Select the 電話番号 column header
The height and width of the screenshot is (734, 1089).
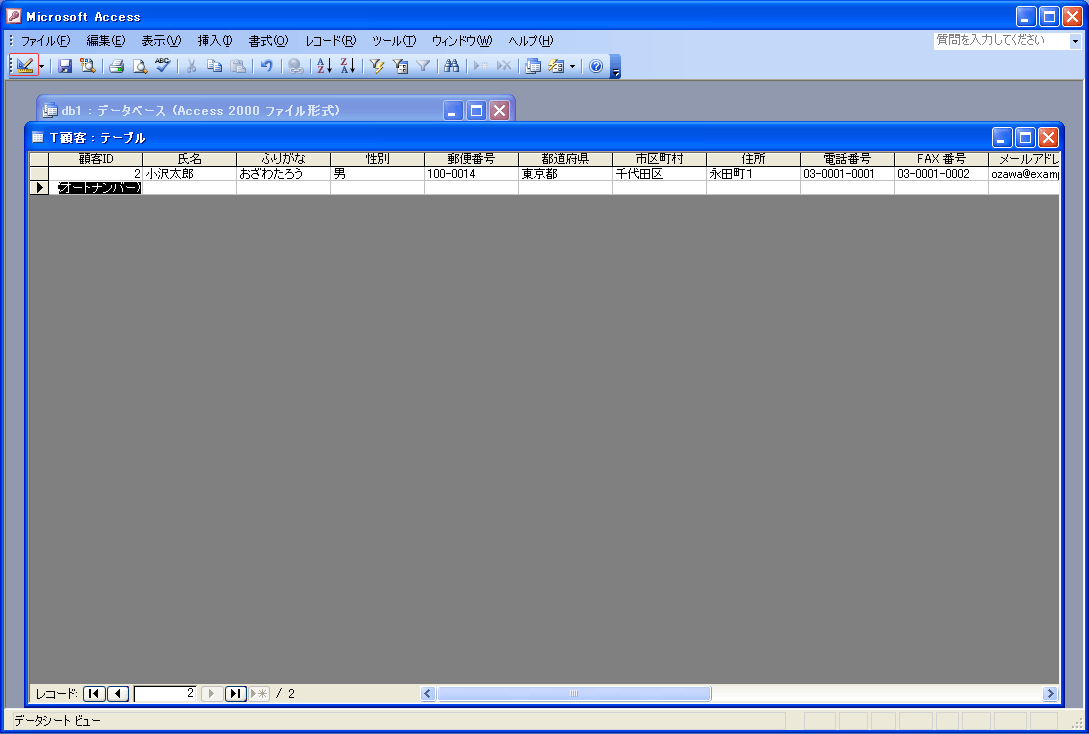click(847, 159)
